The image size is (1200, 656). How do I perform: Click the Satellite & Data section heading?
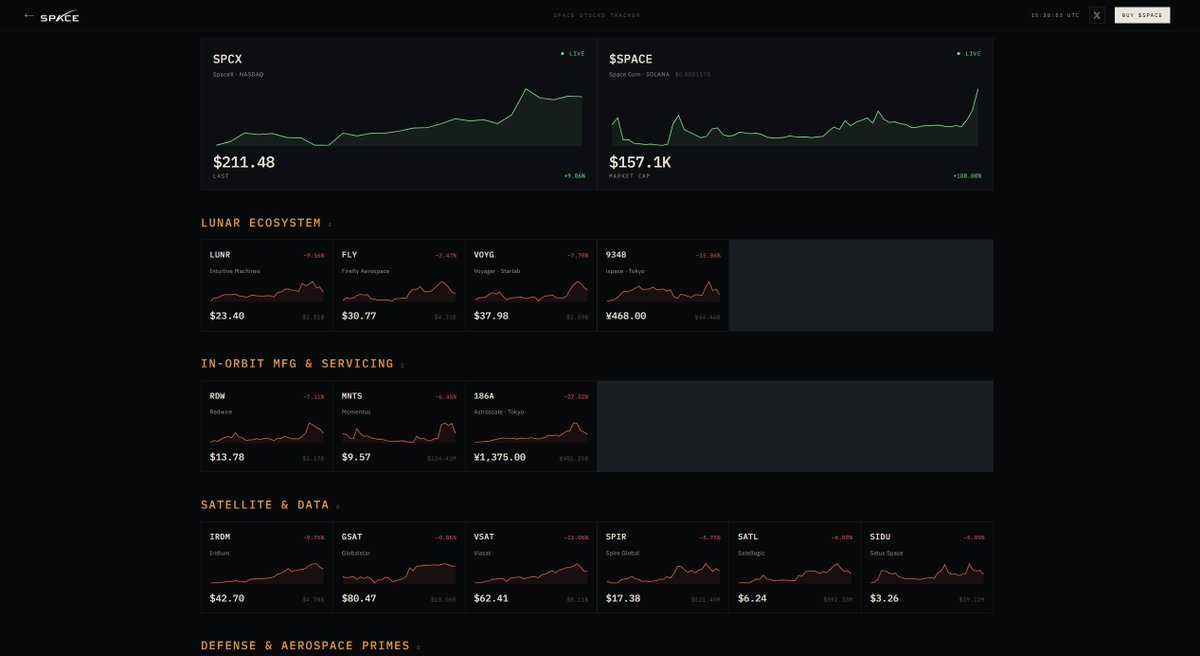click(265, 505)
